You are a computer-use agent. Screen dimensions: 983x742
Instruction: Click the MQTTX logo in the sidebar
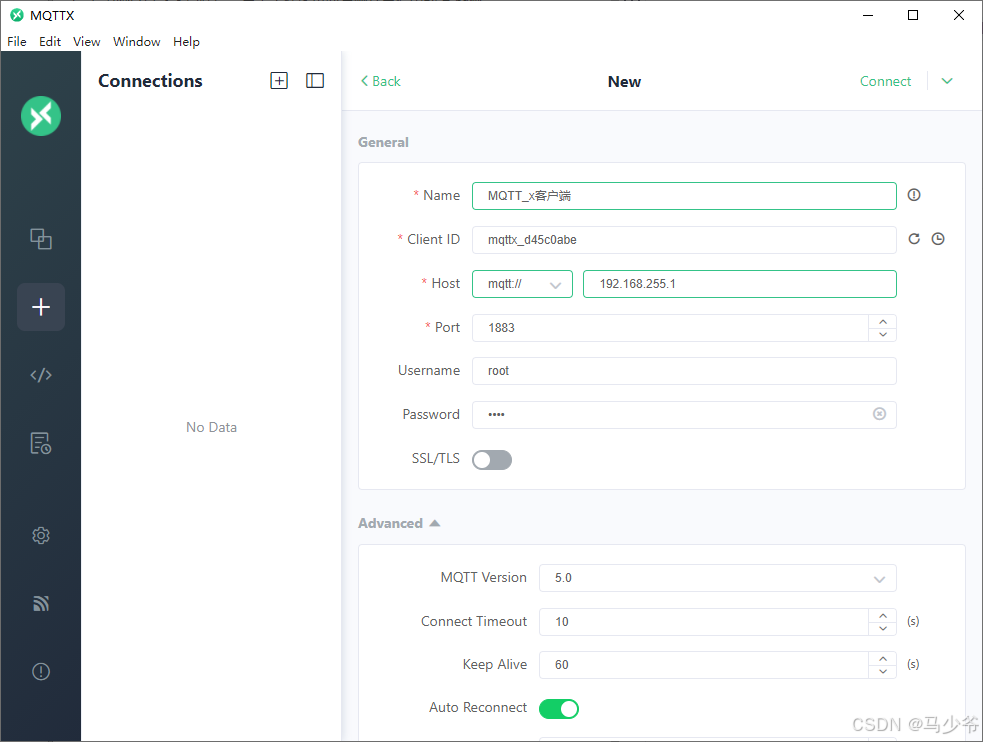click(41, 116)
